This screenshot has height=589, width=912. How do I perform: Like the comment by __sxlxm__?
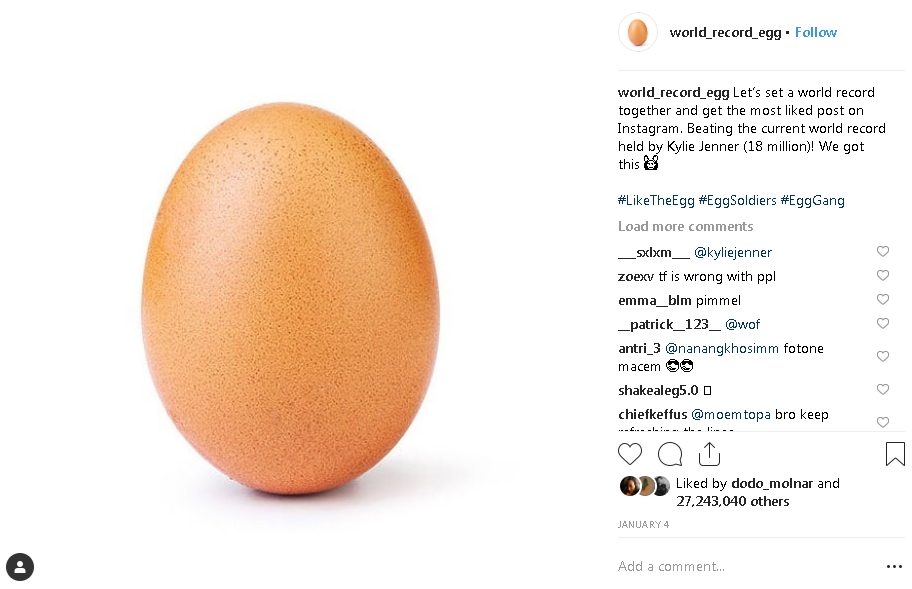click(883, 252)
